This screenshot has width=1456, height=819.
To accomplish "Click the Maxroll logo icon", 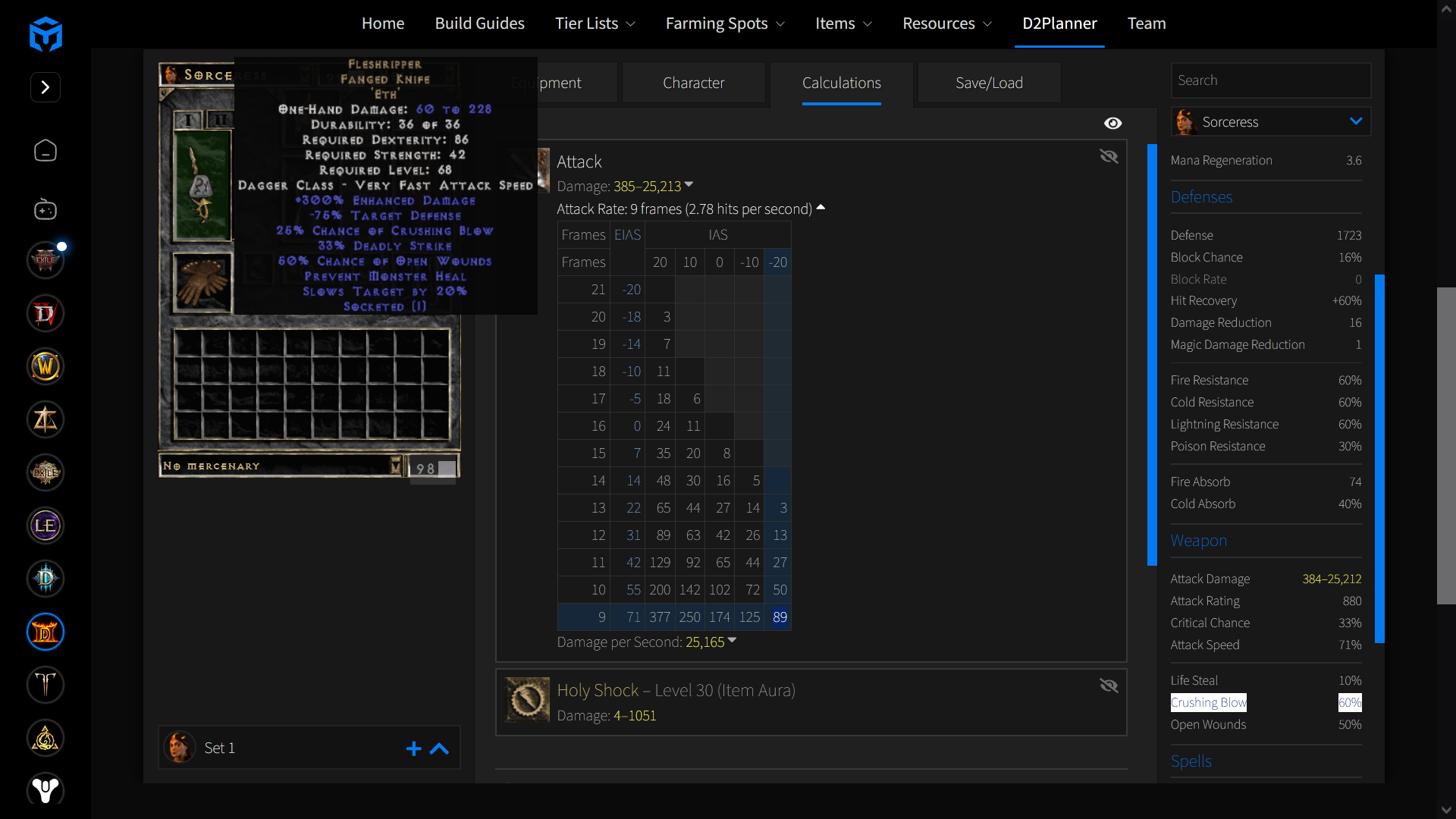I will click(x=45, y=34).
